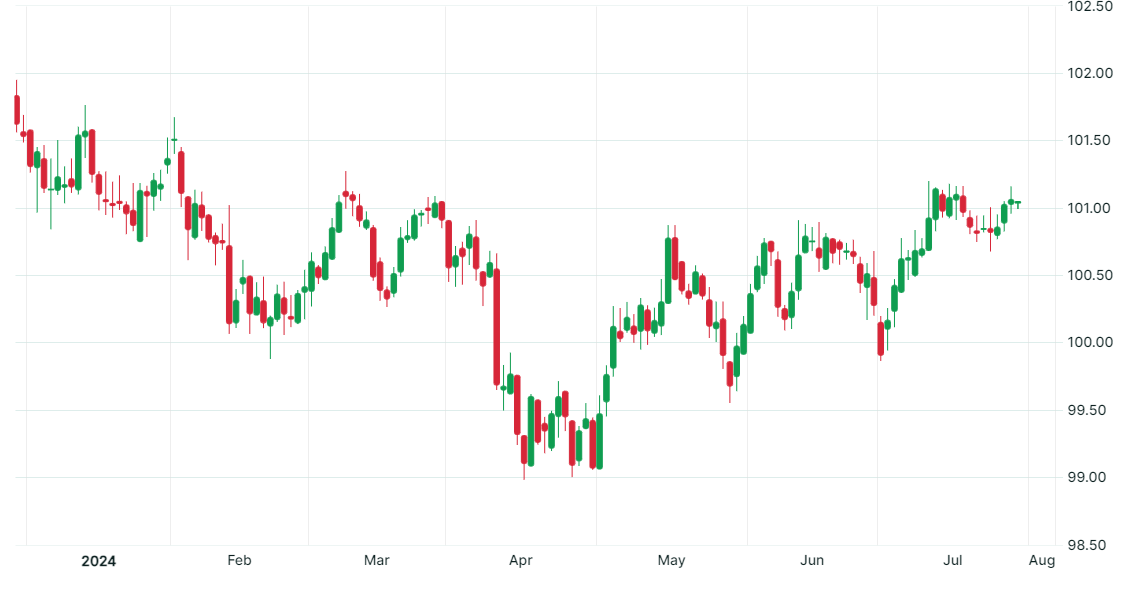Click the last candle on the right before Aug
Image resolution: width=1137 pixels, height=598 pixels.
(1018, 203)
